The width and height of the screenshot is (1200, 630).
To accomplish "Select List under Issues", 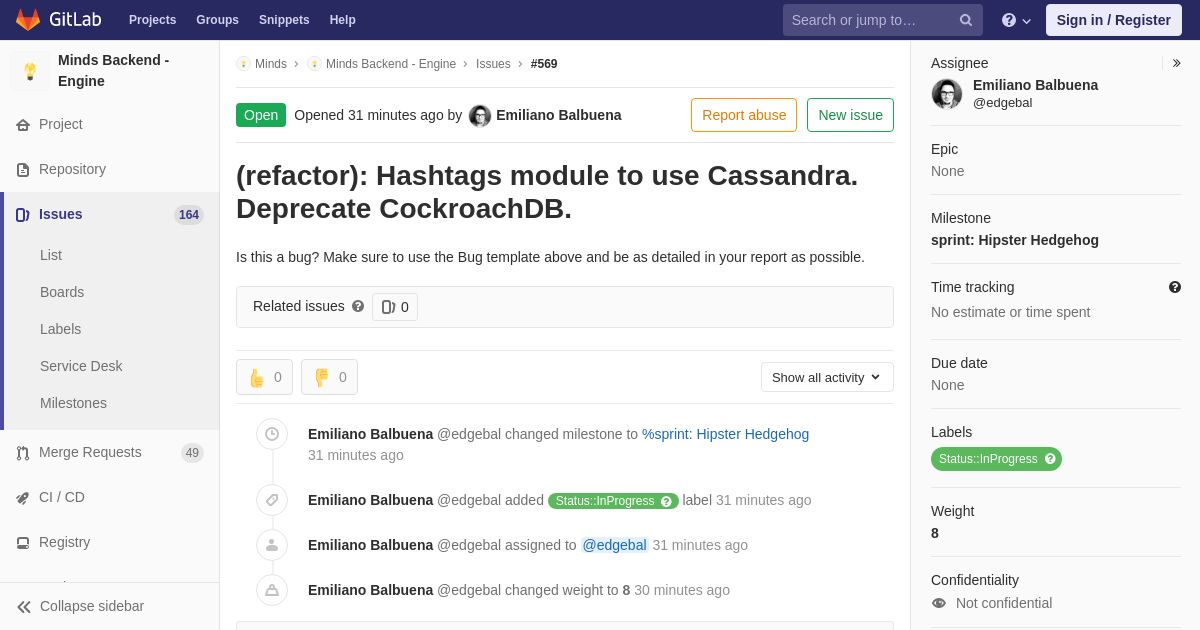I will (x=51, y=255).
